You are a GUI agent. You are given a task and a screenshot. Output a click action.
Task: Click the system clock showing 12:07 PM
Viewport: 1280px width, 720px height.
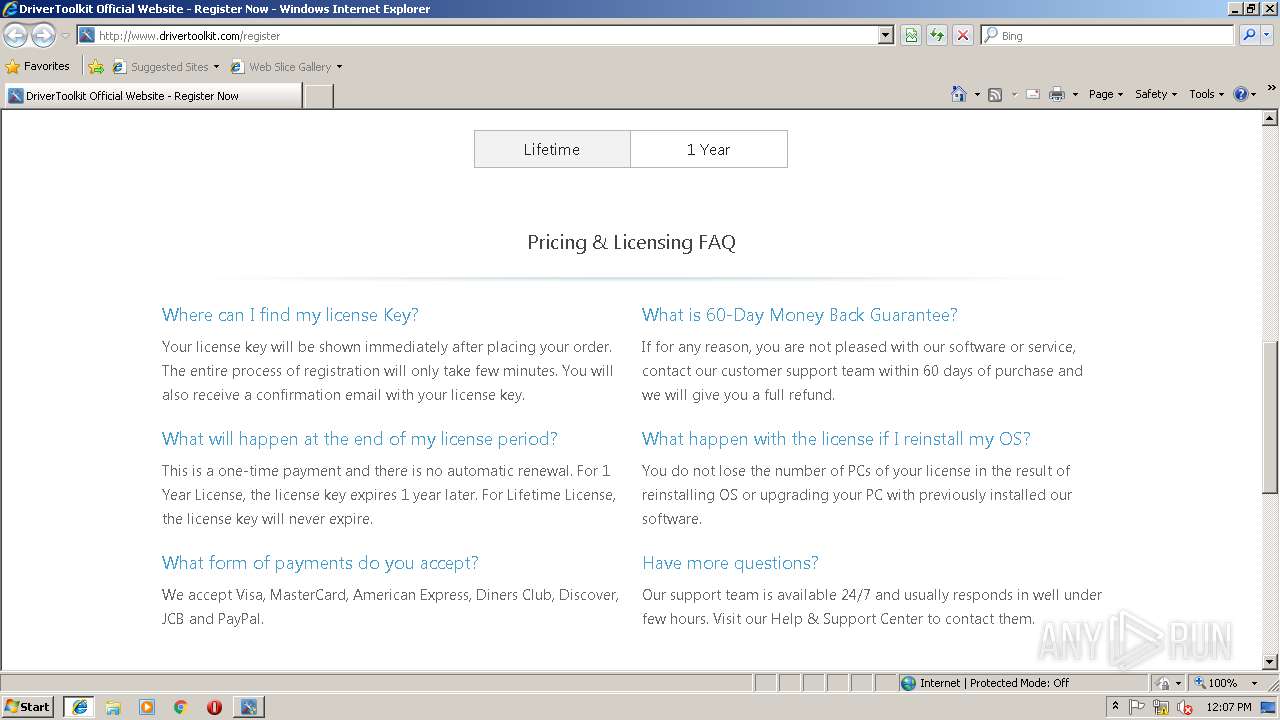[1229, 707]
